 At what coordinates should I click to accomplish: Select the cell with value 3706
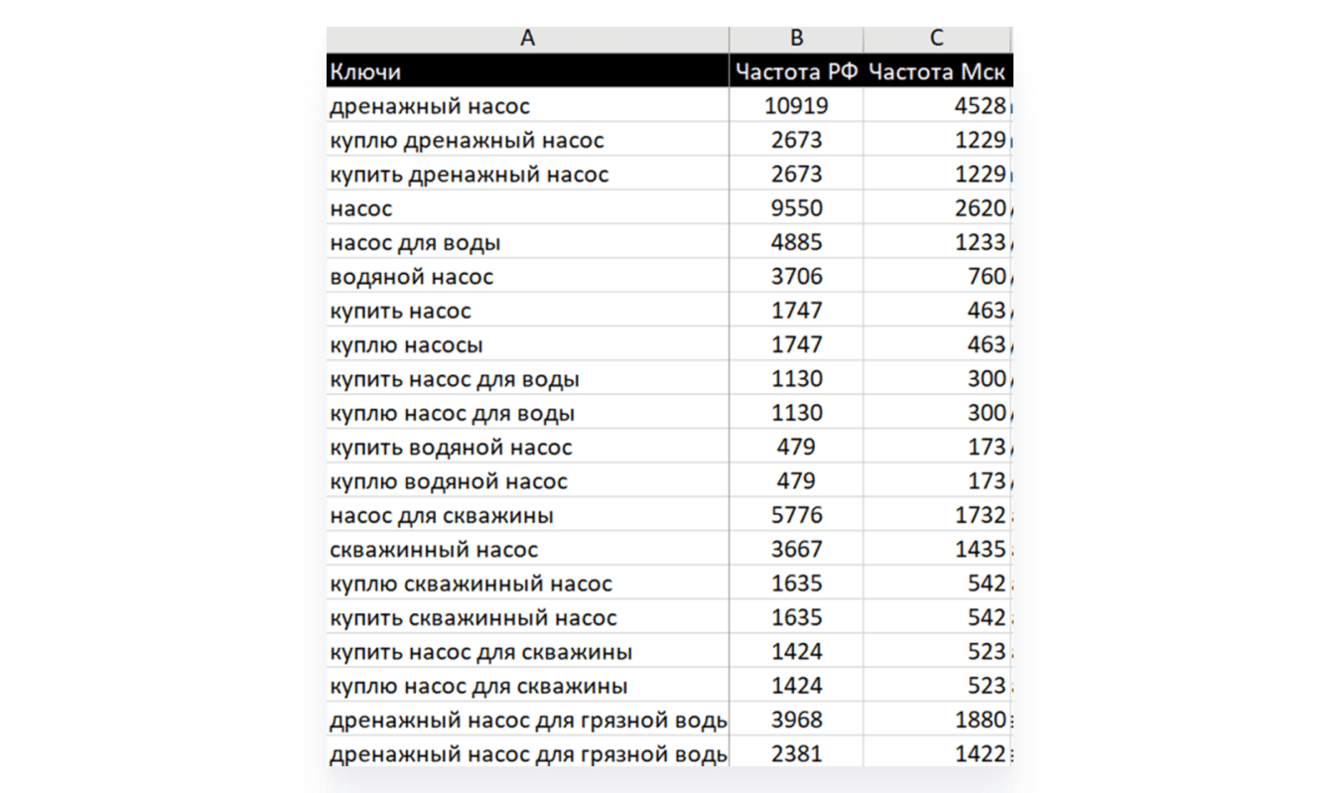[x=796, y=277]
